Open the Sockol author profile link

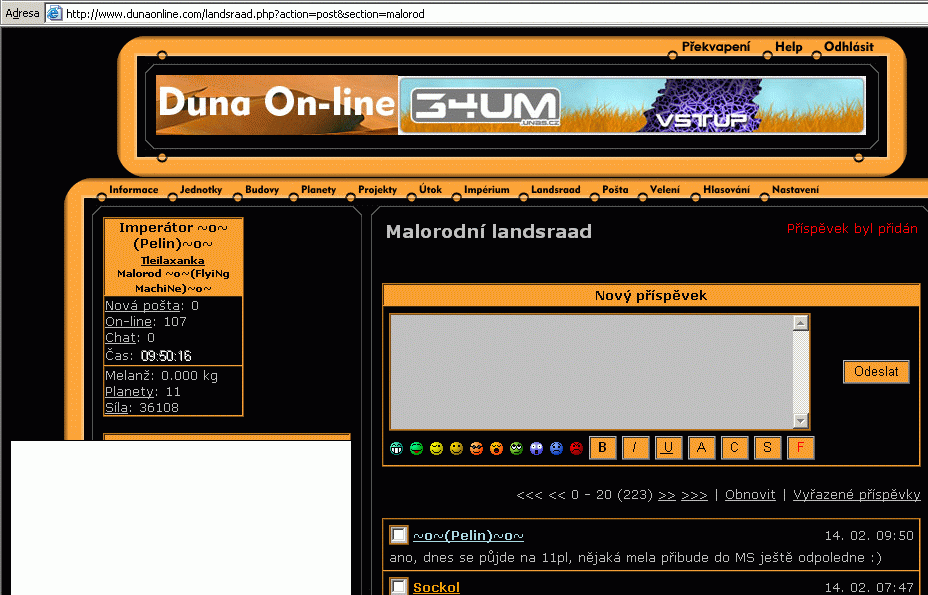coord(436,587)
